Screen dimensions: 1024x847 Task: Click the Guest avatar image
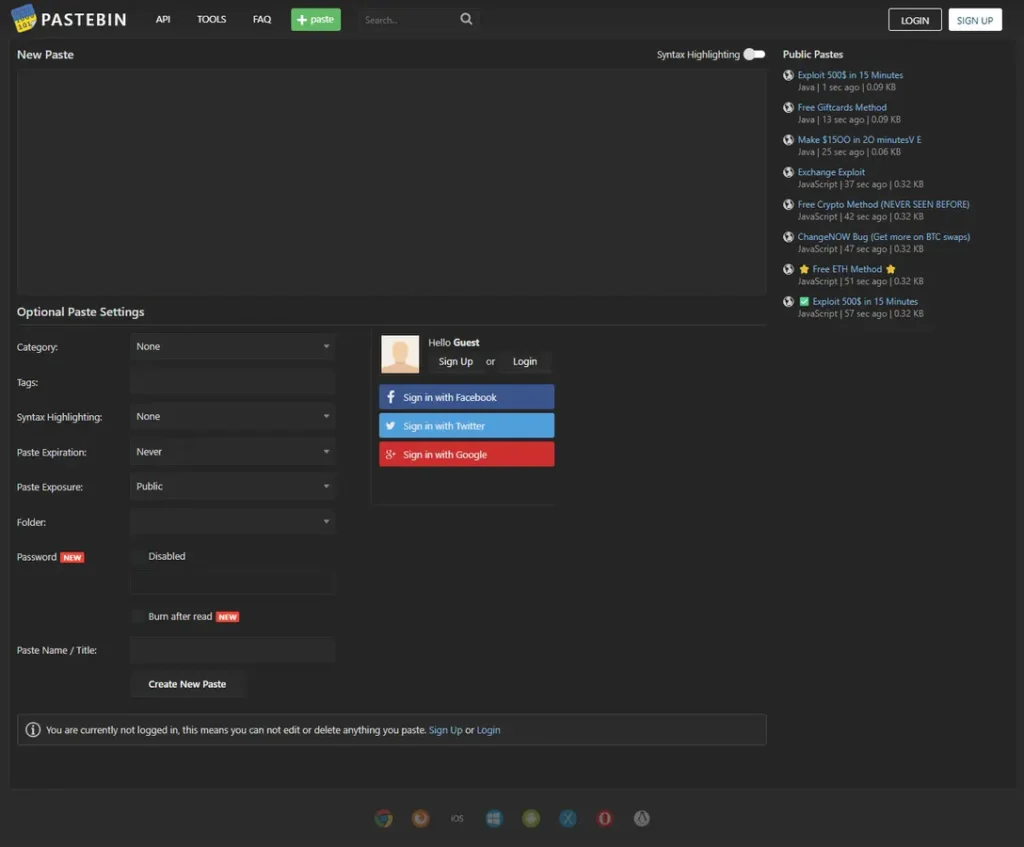tap(400, 355)
